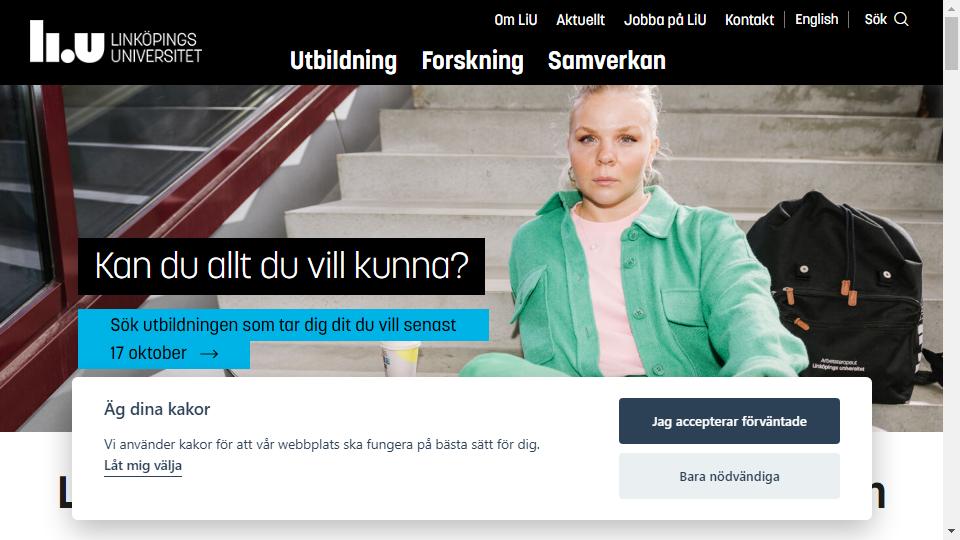Viewport: 960px width, 540px height.
Task: Go to Om LiU page
Action: pos(516,20)
